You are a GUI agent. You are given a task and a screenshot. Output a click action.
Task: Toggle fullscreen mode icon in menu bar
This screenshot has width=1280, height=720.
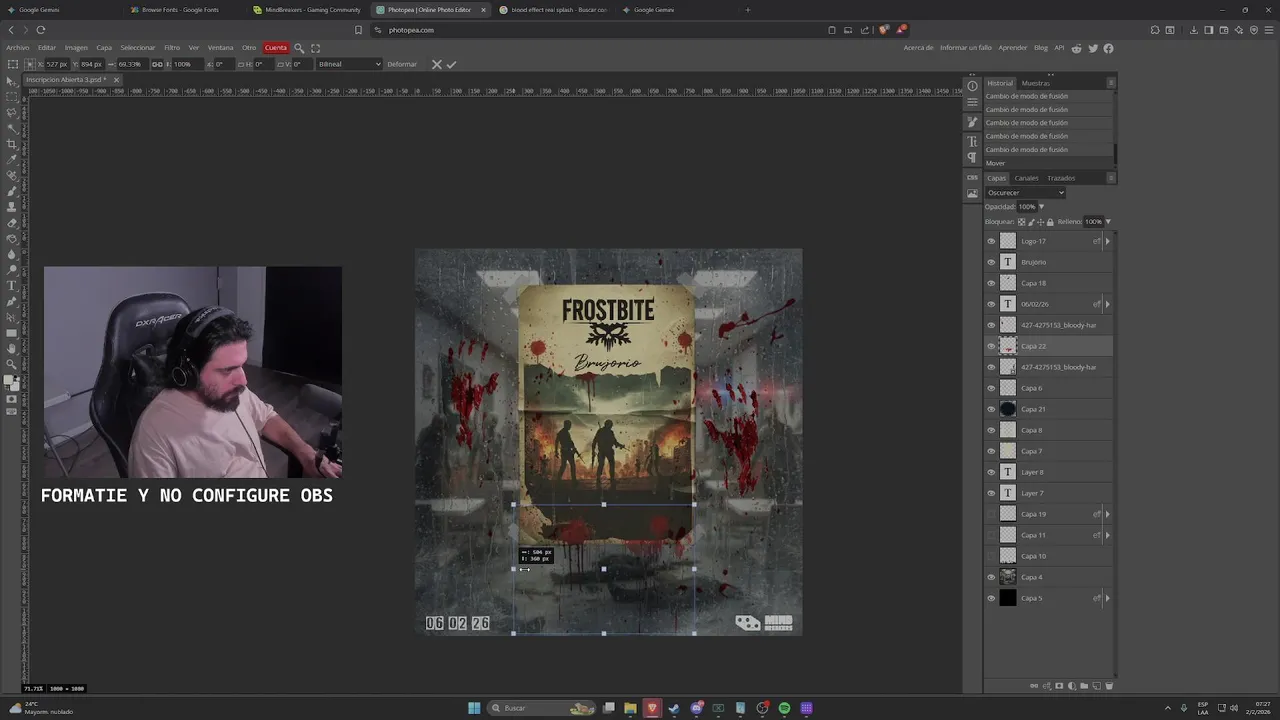pos(316,48)
